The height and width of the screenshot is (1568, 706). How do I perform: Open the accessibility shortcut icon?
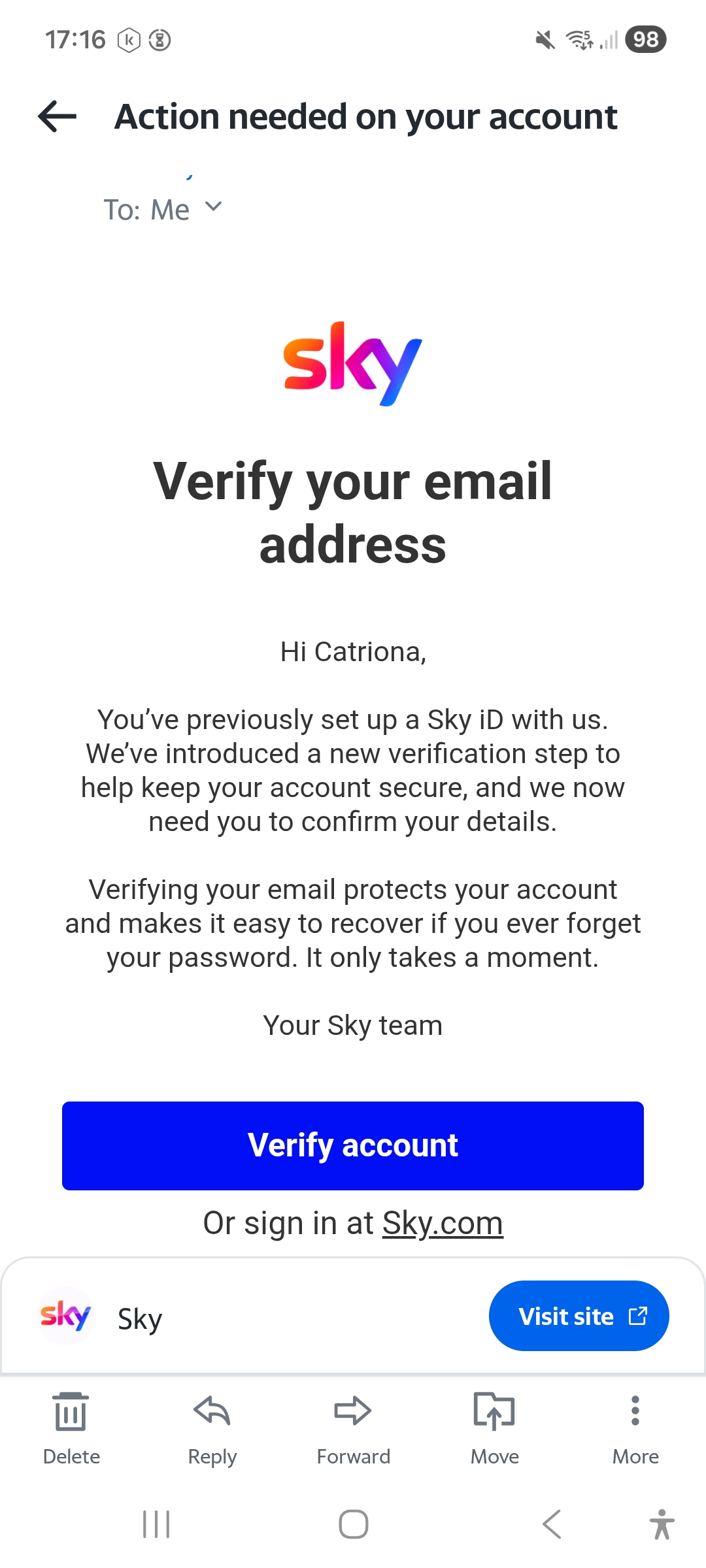click(662, 1524)
